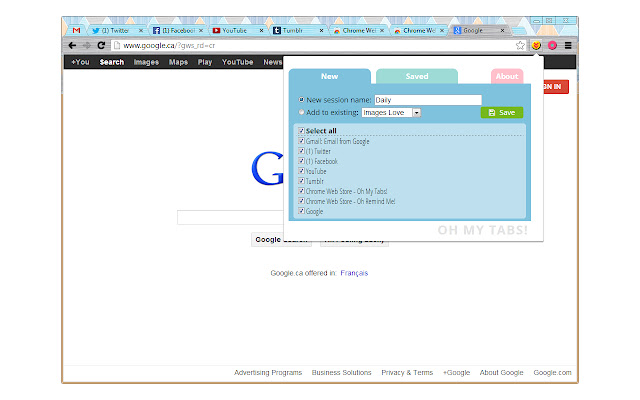640x400 pixels.
Task: Uncheck the YouTube checkbox in the list
Action: [302, 171]
